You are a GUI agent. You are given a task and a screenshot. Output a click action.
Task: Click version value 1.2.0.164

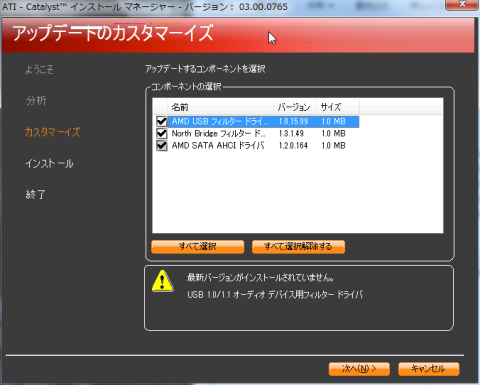(293, 146)
